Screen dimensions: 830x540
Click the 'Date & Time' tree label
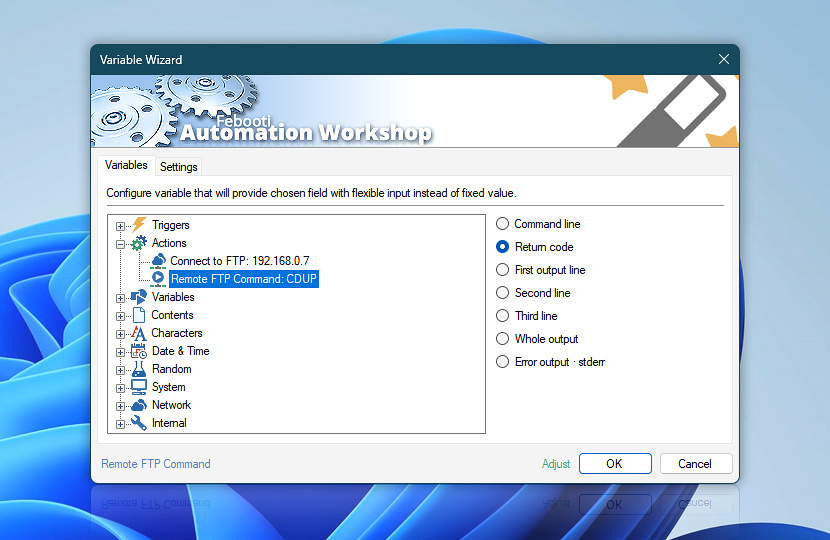(181, 351)
